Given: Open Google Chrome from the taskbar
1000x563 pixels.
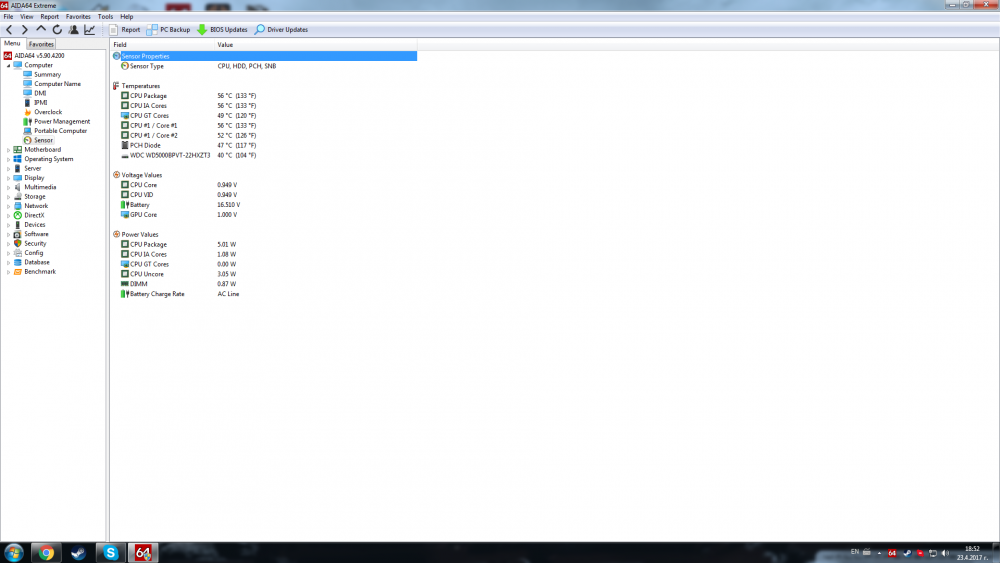Looking at the screenshot, I should pos(46,553).
